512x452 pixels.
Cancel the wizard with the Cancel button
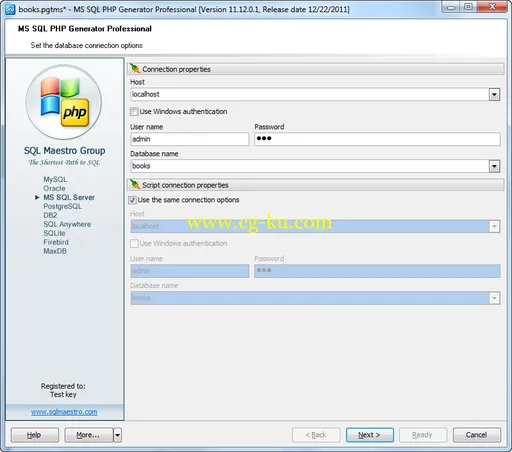click(477, 435)
